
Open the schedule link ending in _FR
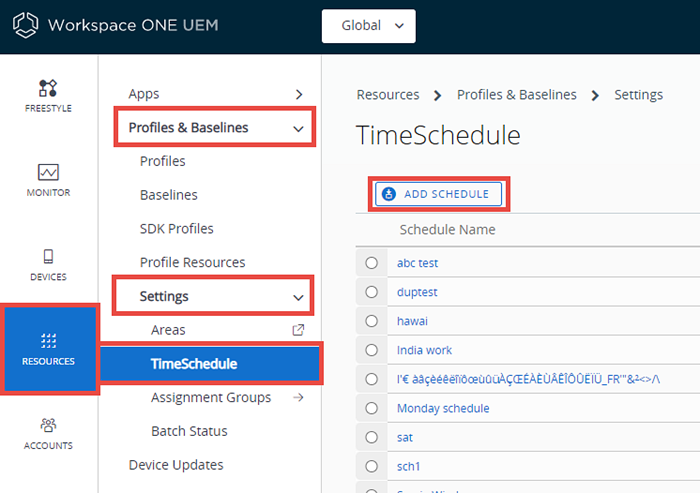[528, 379]
